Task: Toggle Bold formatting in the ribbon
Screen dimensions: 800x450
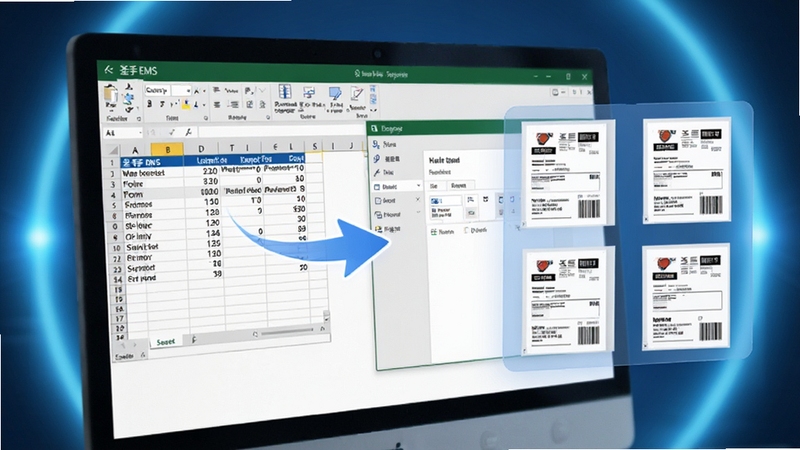Action: [x=149, y=104]
